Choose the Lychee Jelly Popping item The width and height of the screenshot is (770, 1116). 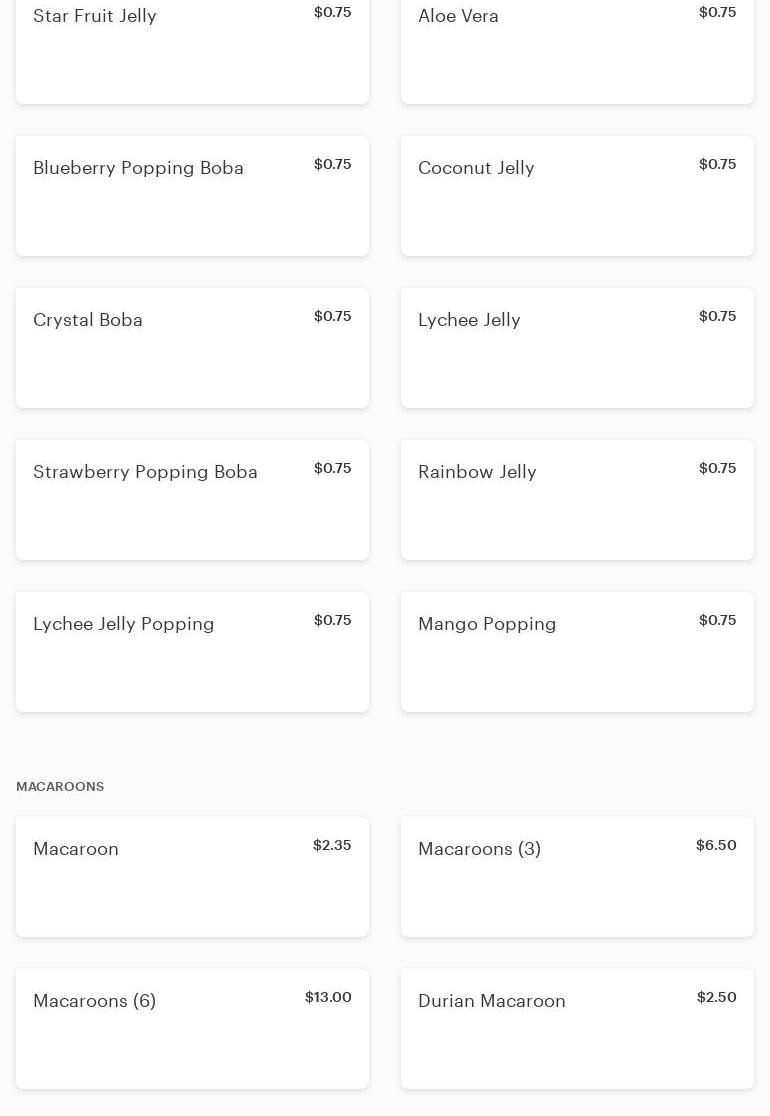[192, 652]
